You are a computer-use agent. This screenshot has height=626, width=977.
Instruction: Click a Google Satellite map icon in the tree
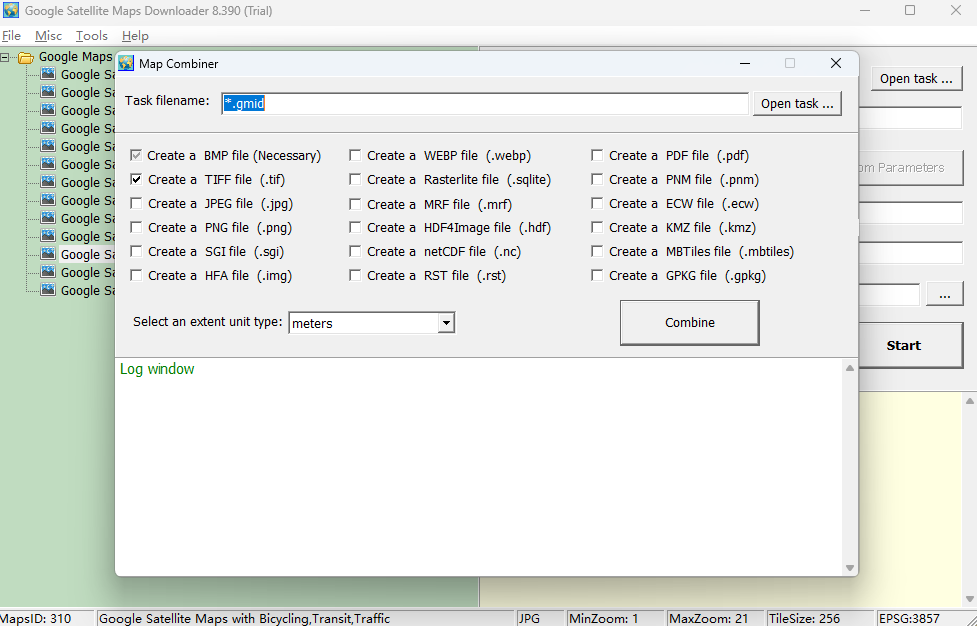[x=48, y=74]
